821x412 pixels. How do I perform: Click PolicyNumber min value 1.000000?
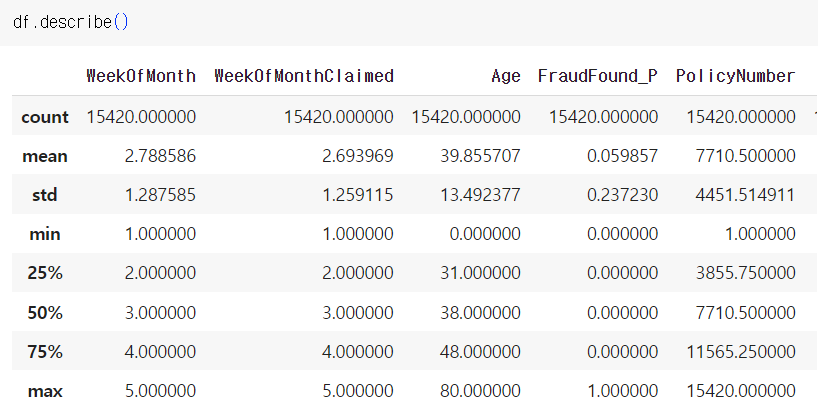(x=760, y=234)
